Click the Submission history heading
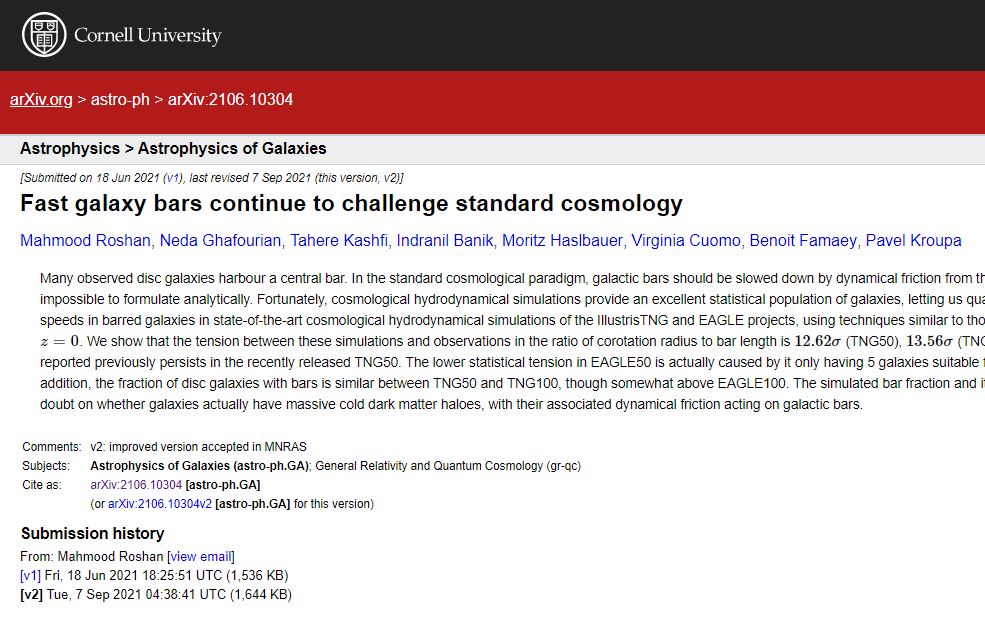The width and height of the screenshot is (985, 626). [x=92, y=534]
